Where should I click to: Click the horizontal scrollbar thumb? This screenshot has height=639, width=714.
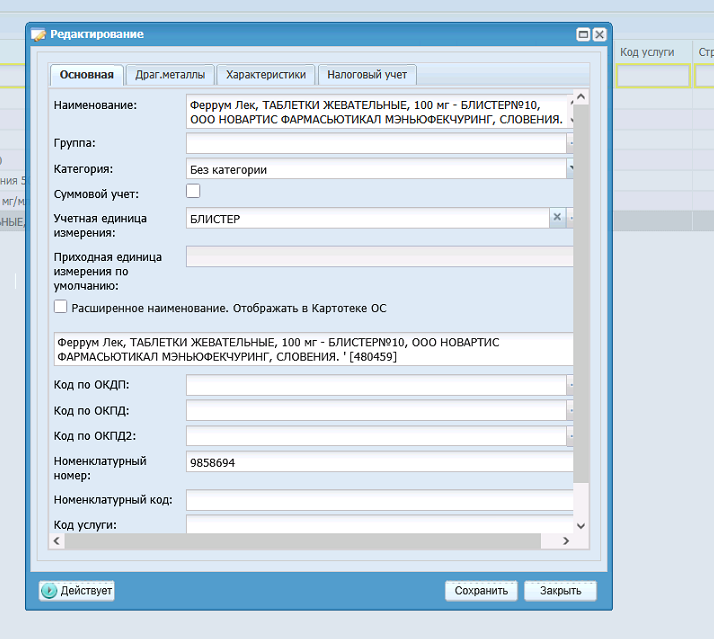[303, 541]
